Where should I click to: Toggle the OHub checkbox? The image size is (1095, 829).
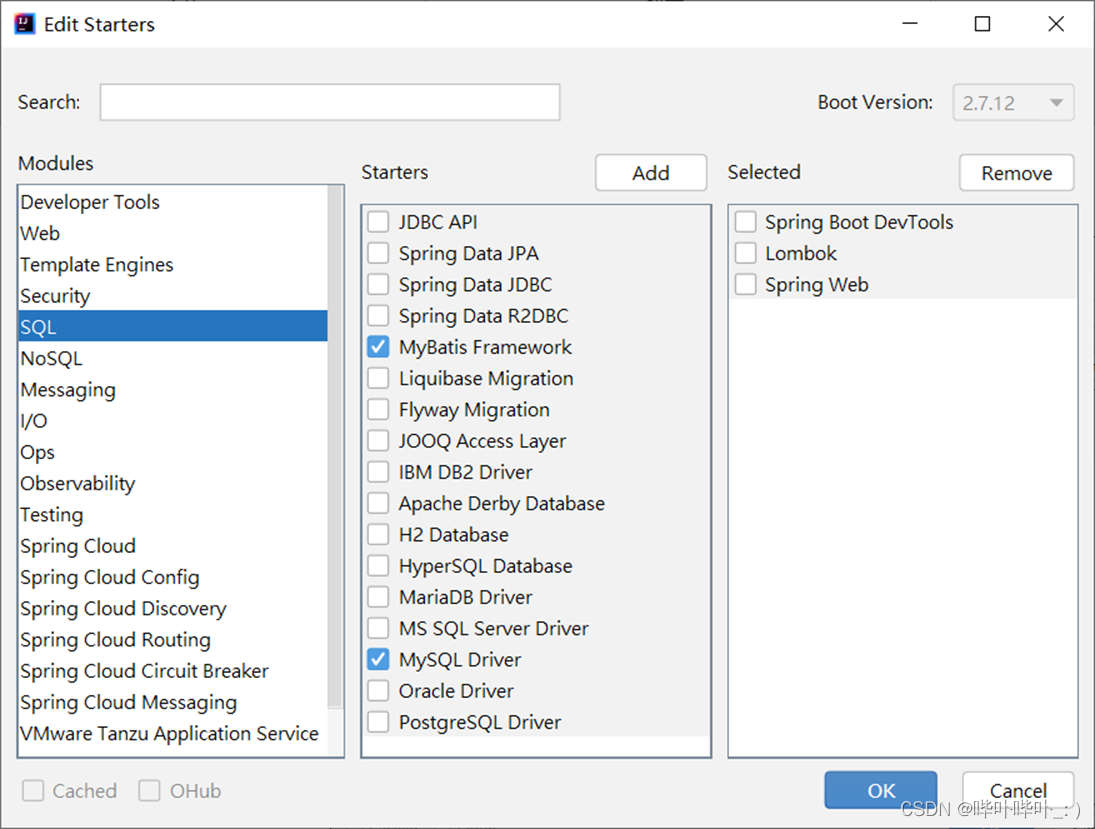[x=150, y=791]
